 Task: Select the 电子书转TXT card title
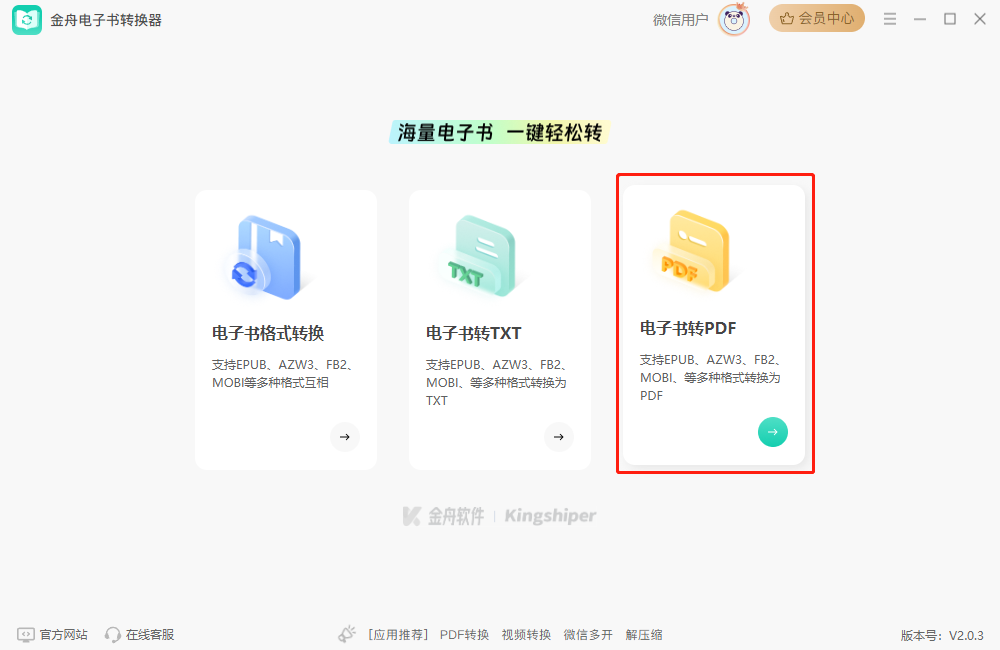[x=474, y=333]
